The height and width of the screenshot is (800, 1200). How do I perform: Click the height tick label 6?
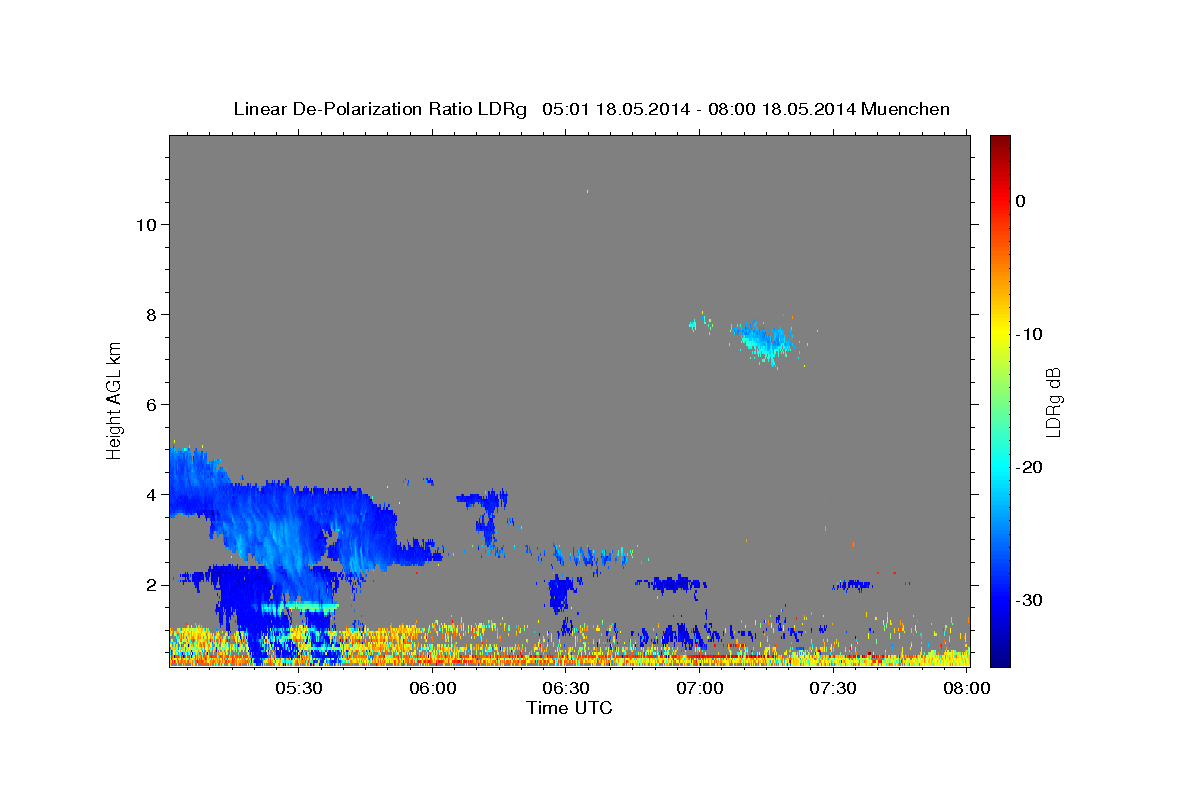coord(151,404)
